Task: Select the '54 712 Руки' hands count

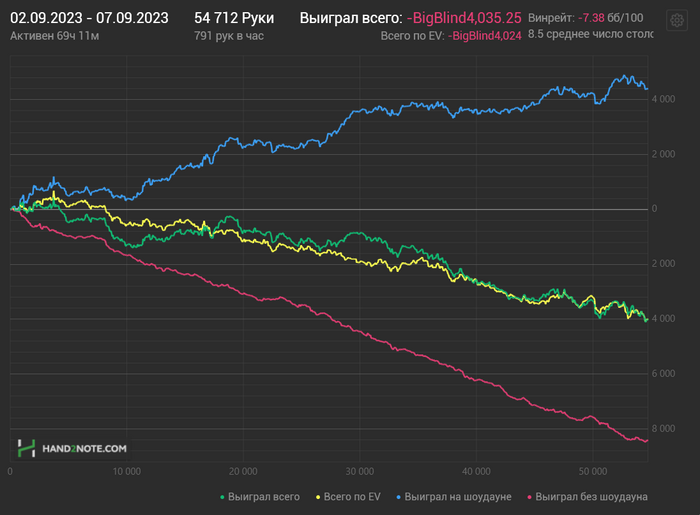Action: coord(234,18)
